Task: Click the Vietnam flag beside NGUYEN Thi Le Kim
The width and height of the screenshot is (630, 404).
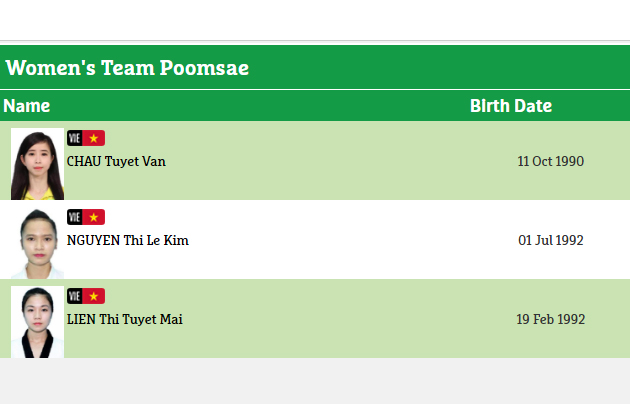Action: 94,217
